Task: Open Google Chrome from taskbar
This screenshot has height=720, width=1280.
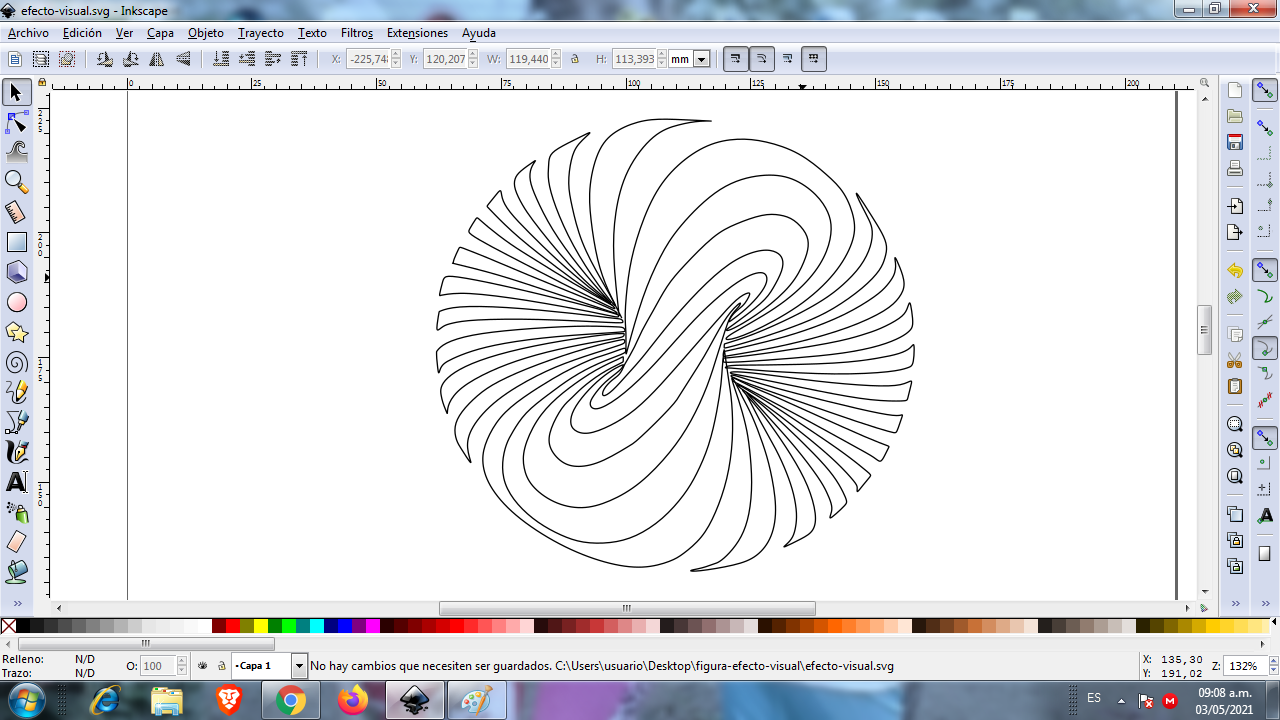Action: tap(291, 701)
